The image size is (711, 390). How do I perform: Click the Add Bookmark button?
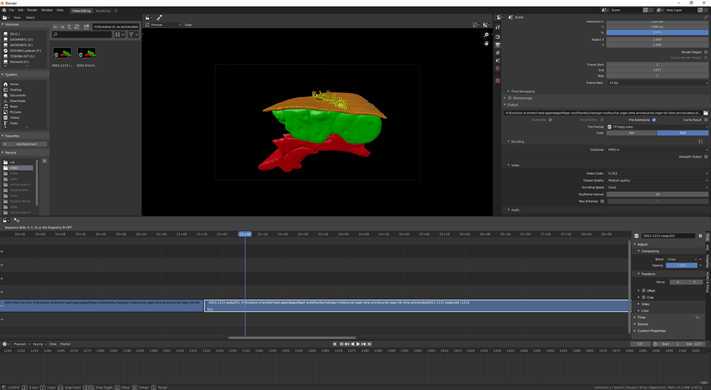click(25, 144)
